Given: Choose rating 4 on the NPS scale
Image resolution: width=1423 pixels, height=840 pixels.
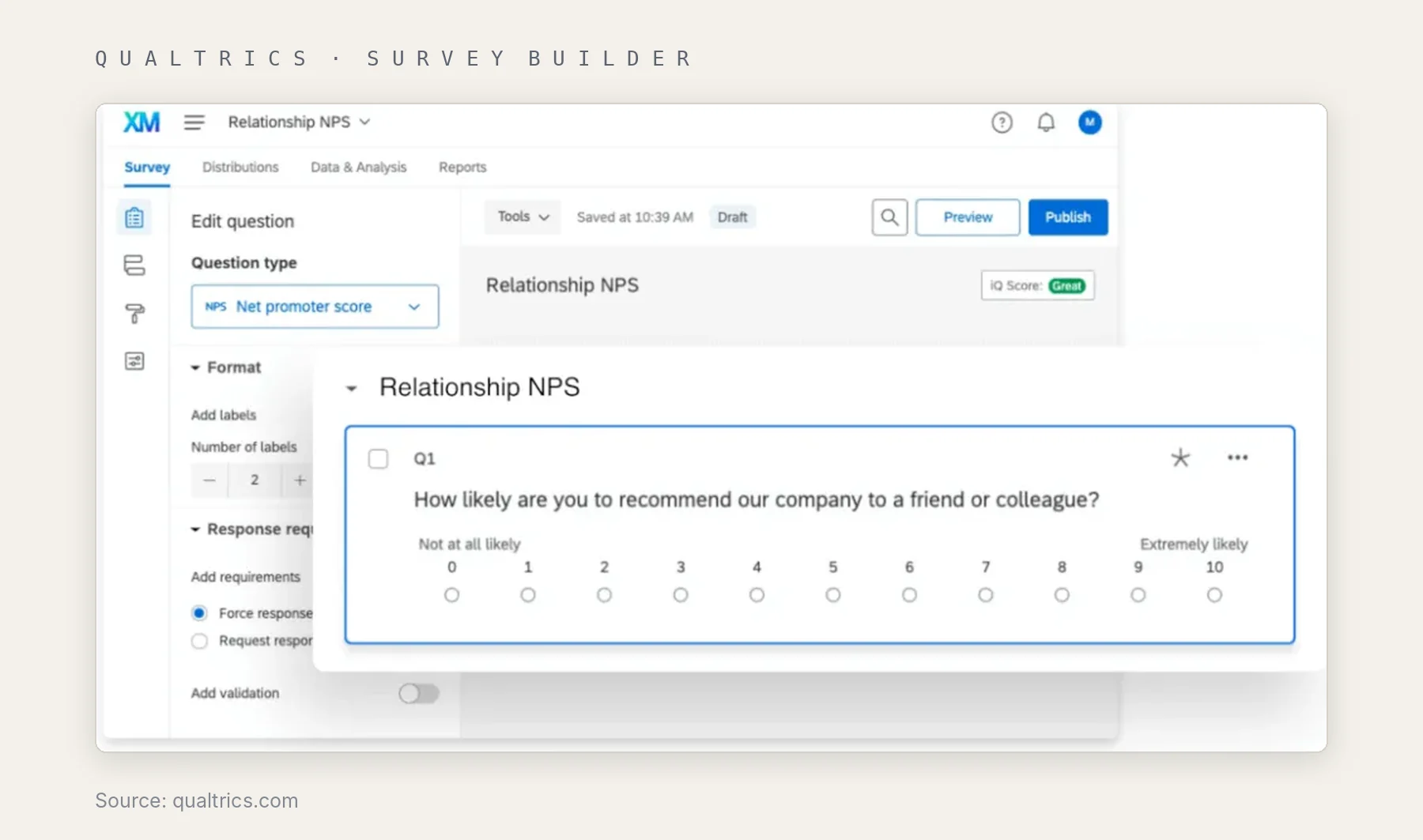Looking at the screenshot, I should [757, 595].
